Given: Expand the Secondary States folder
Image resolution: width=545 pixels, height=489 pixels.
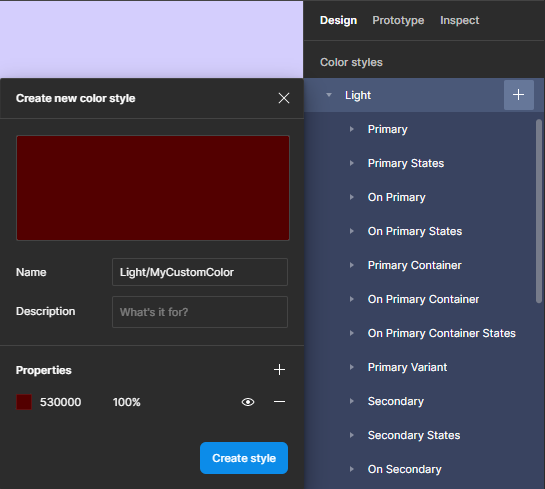Looking at the screenshot, I should coord(352,435).
